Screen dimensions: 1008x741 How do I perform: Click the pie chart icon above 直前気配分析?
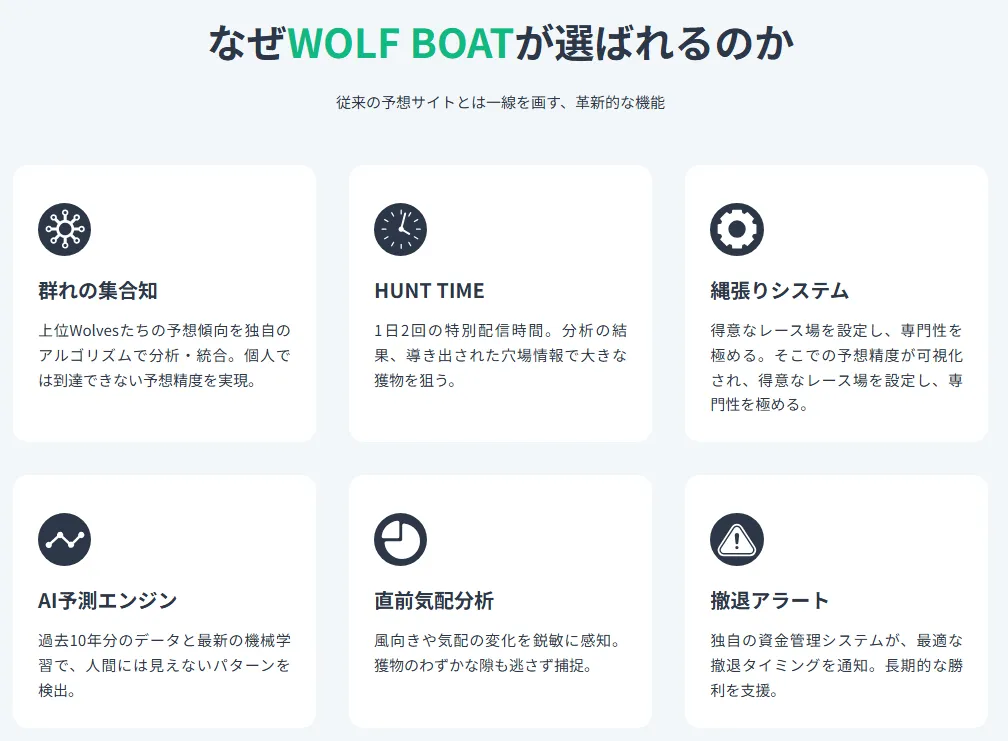pyautogui.click(x=400, y=539)
